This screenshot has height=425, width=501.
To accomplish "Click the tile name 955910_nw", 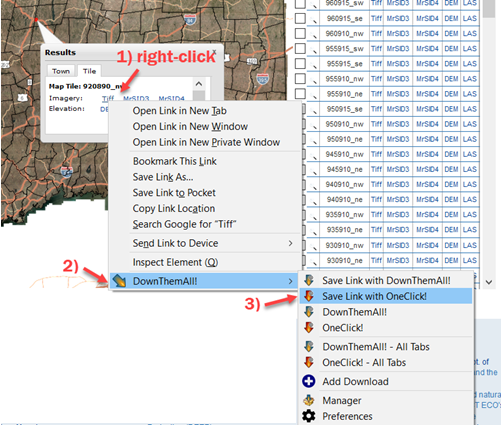I will click(345, 79).
